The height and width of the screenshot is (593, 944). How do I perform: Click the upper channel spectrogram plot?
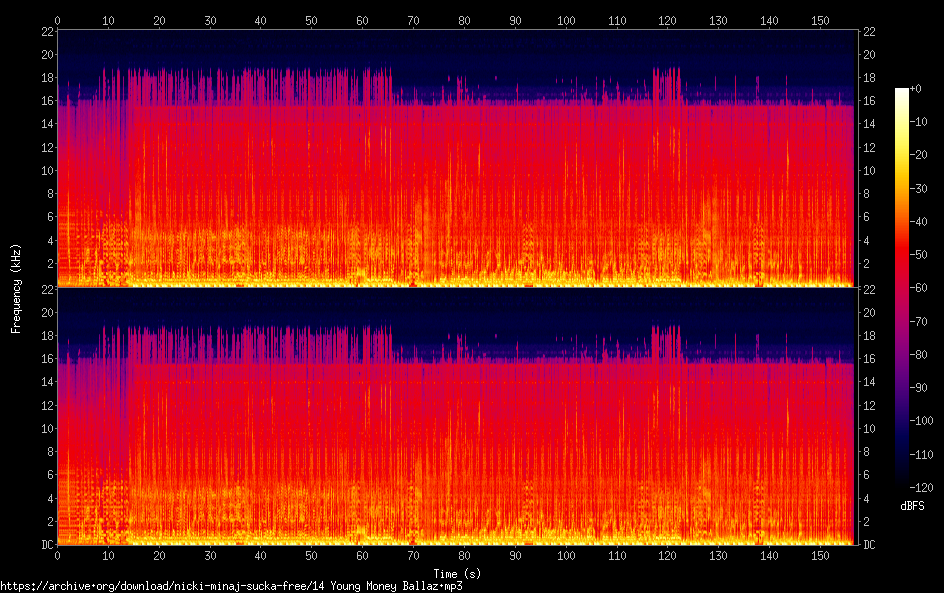456,158
